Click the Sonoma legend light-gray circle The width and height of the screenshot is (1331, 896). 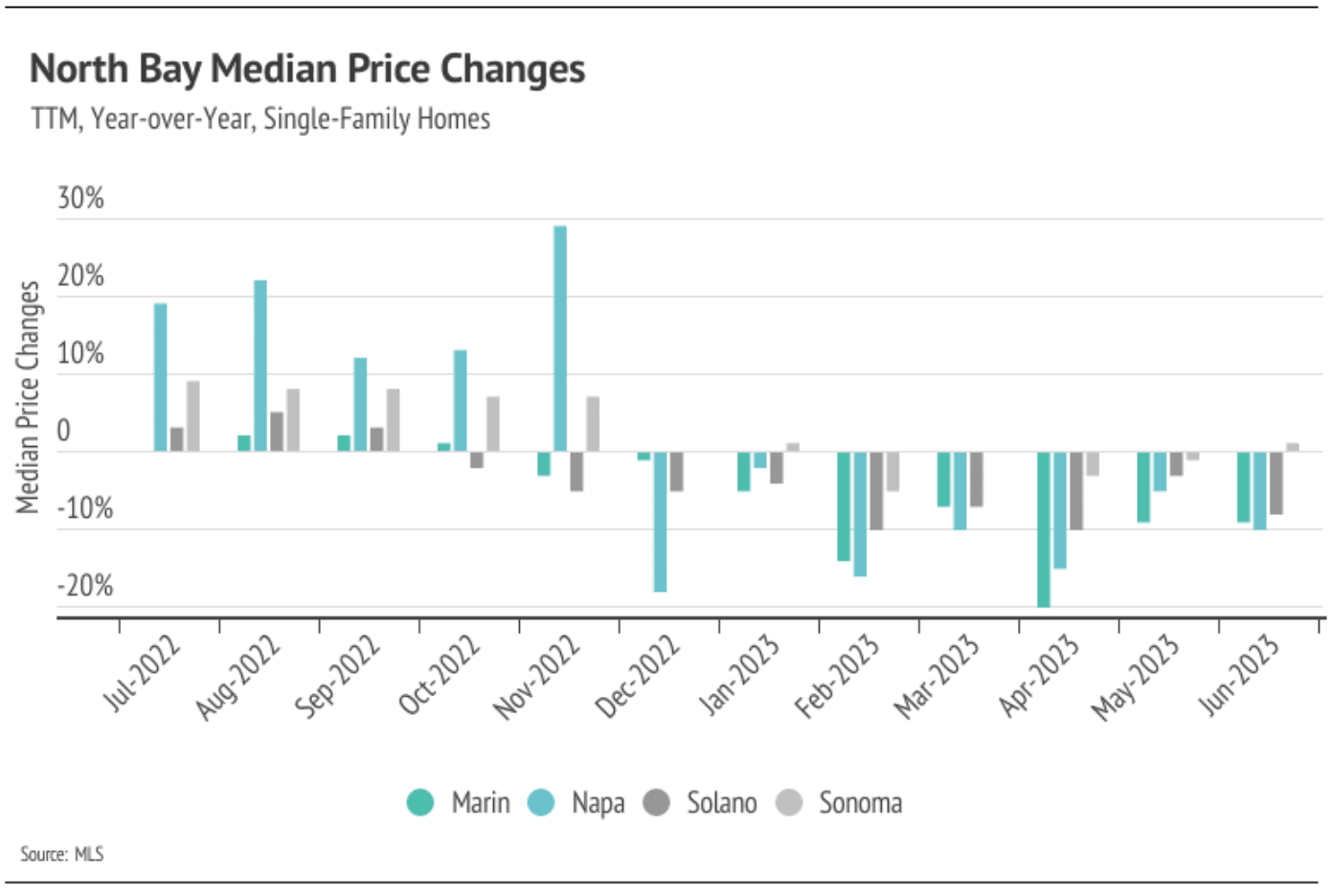coord(788,802)
